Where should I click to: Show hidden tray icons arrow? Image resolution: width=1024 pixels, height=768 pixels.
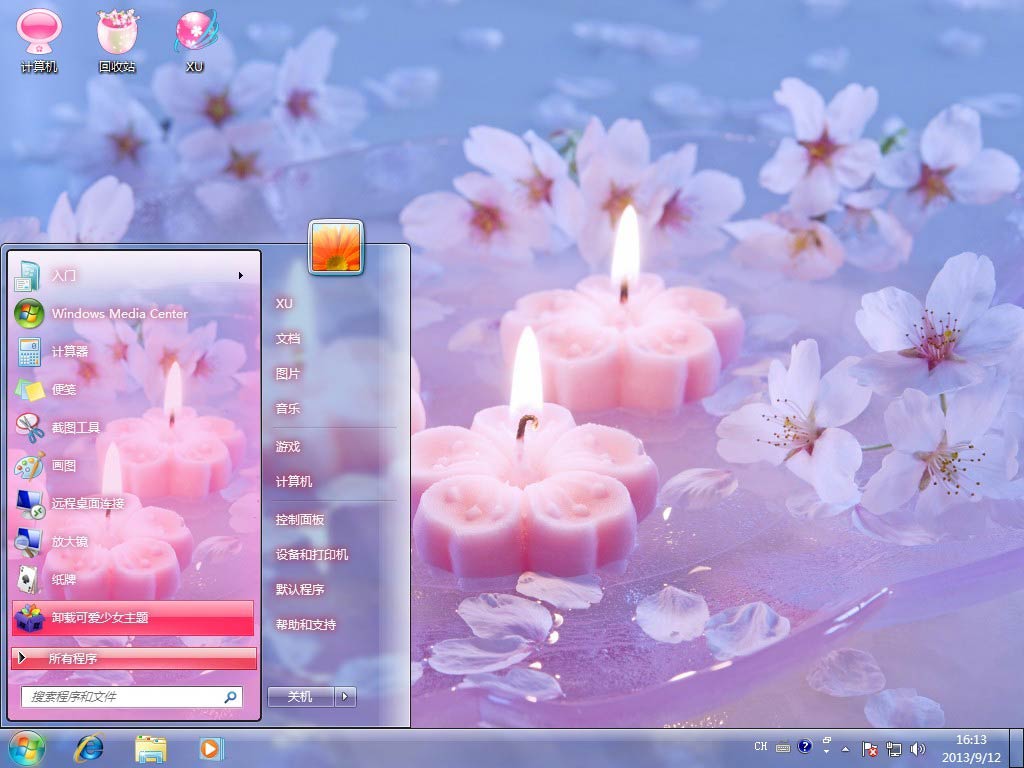(846, 748)
